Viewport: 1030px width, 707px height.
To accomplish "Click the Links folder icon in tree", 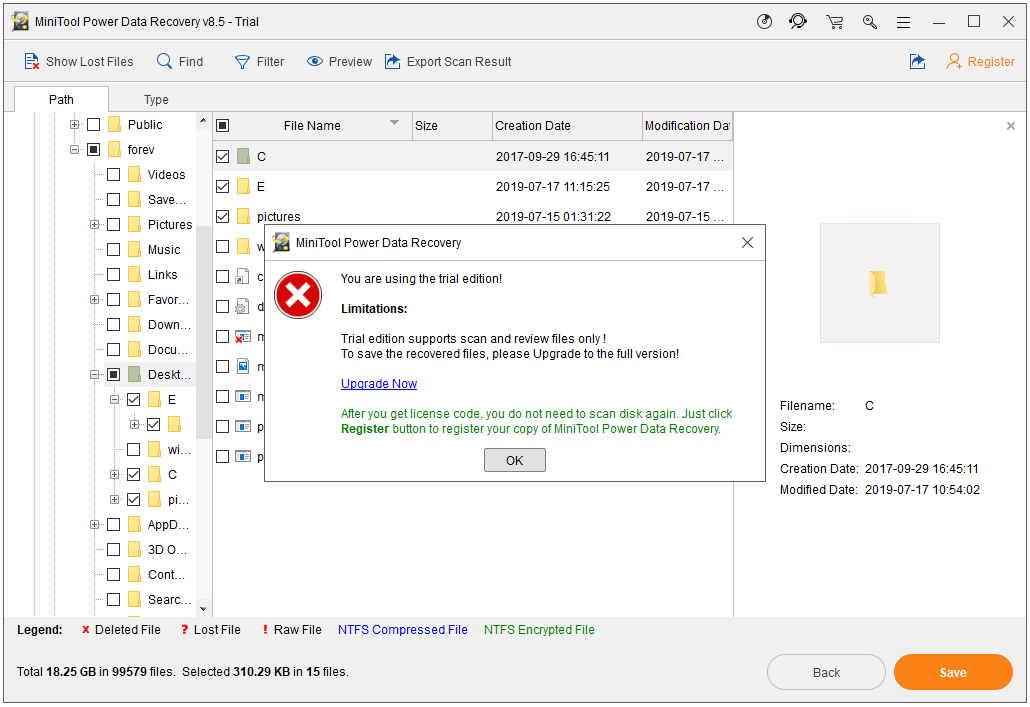I will tap(134, 274).
